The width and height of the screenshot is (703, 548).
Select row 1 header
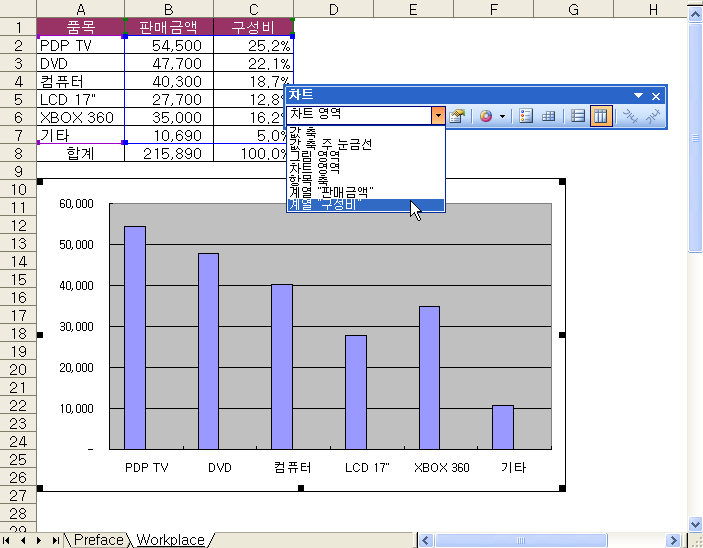pos(18,27)
